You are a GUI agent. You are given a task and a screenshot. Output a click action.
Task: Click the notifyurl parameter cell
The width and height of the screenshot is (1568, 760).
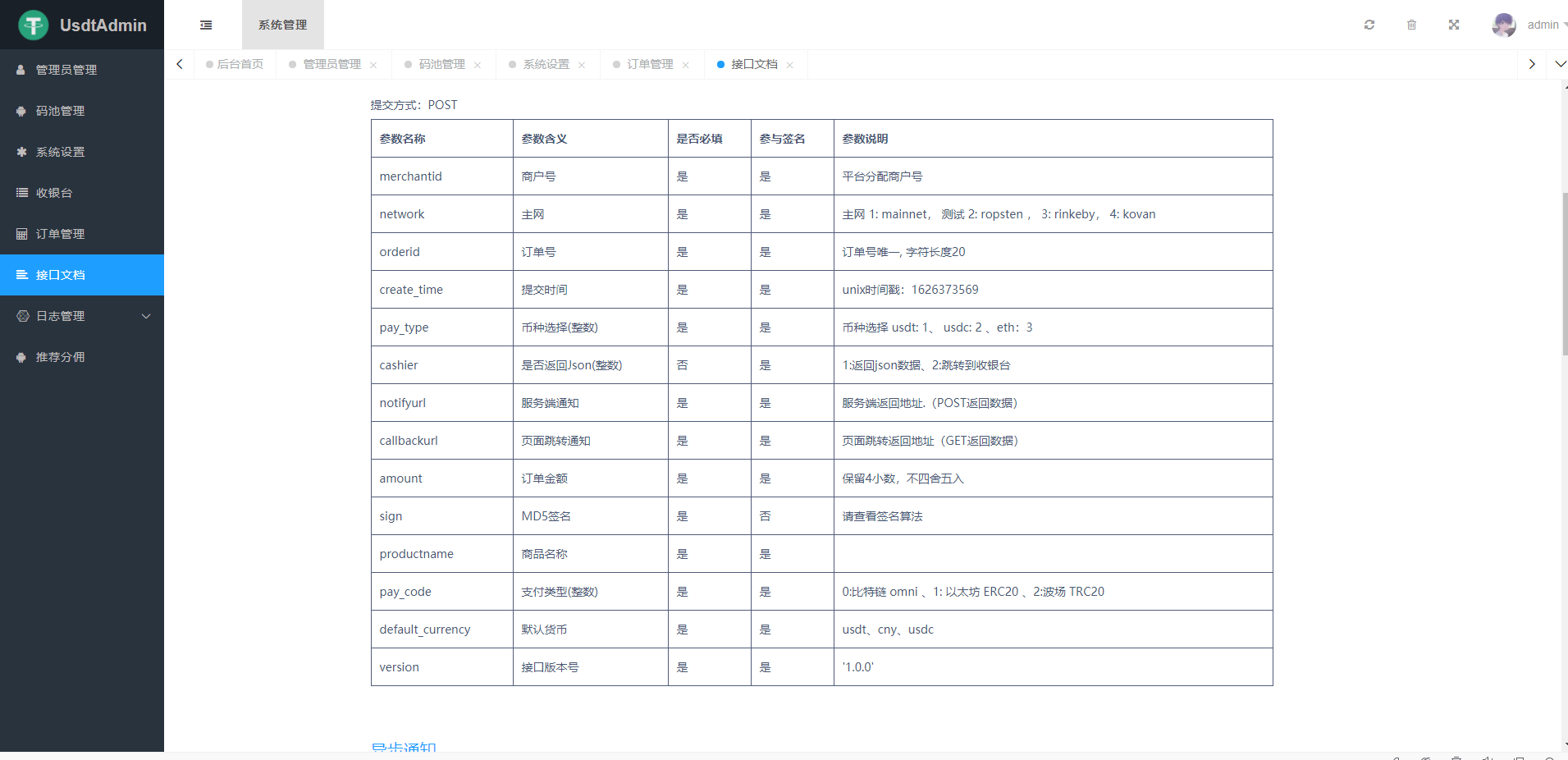pos(442,403)
